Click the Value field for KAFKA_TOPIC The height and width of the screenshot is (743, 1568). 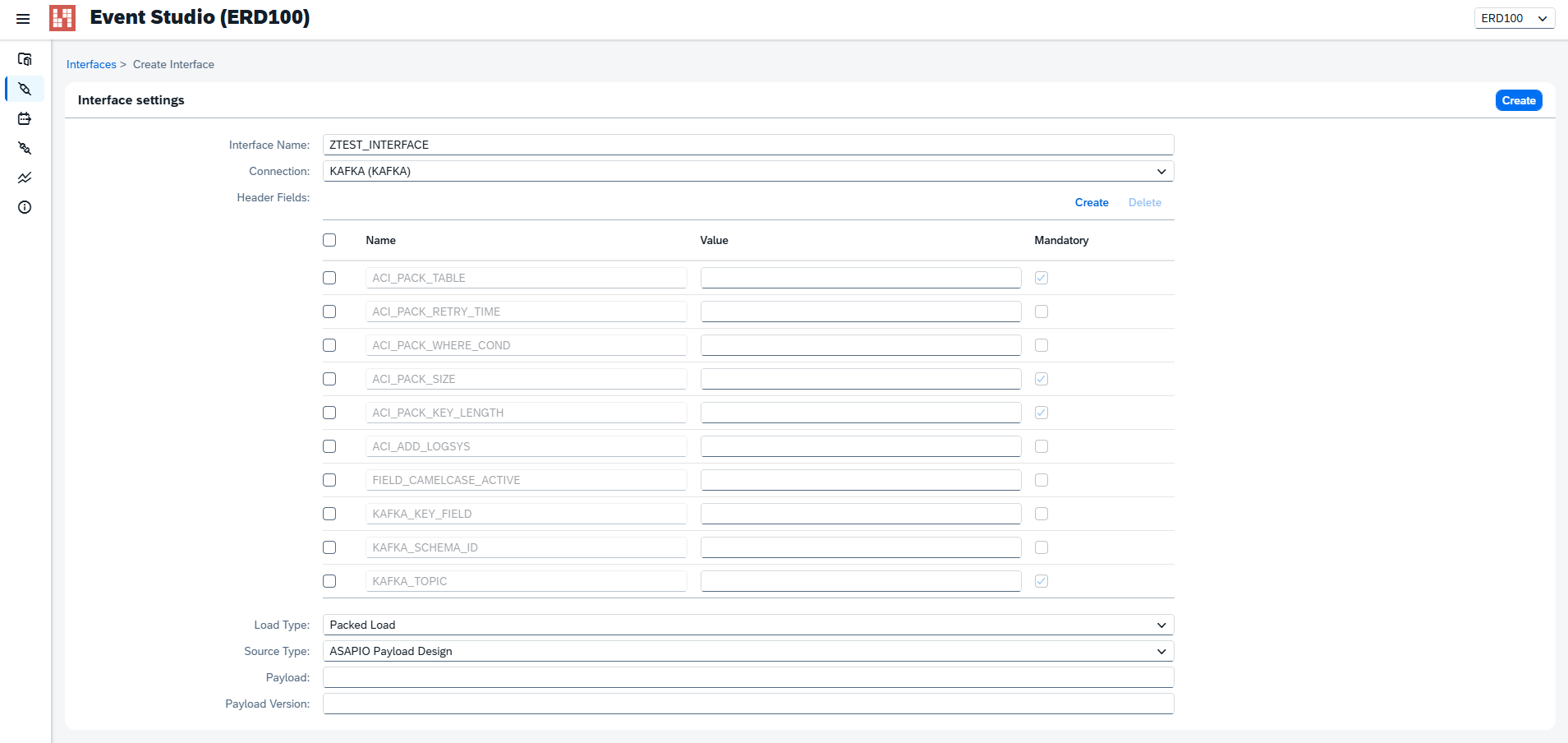(861, 581)
